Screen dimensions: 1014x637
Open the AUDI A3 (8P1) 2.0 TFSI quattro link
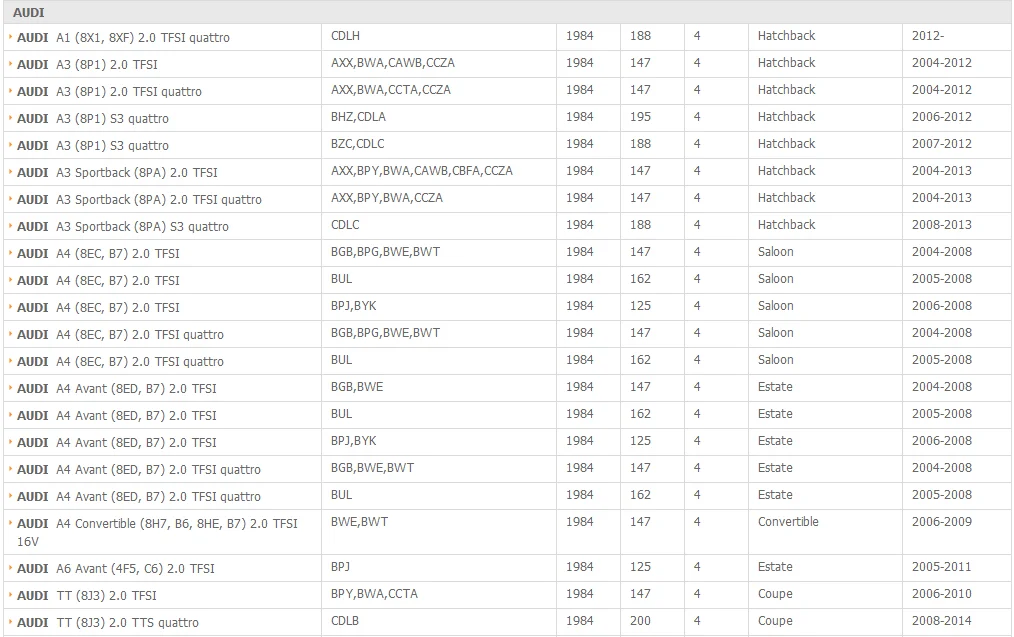click(x=109, y=92)
